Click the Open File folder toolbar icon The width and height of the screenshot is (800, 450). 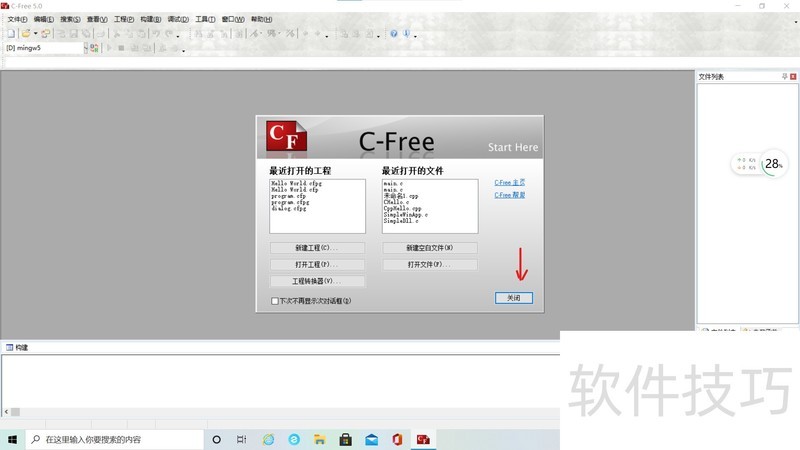[26, 34]
